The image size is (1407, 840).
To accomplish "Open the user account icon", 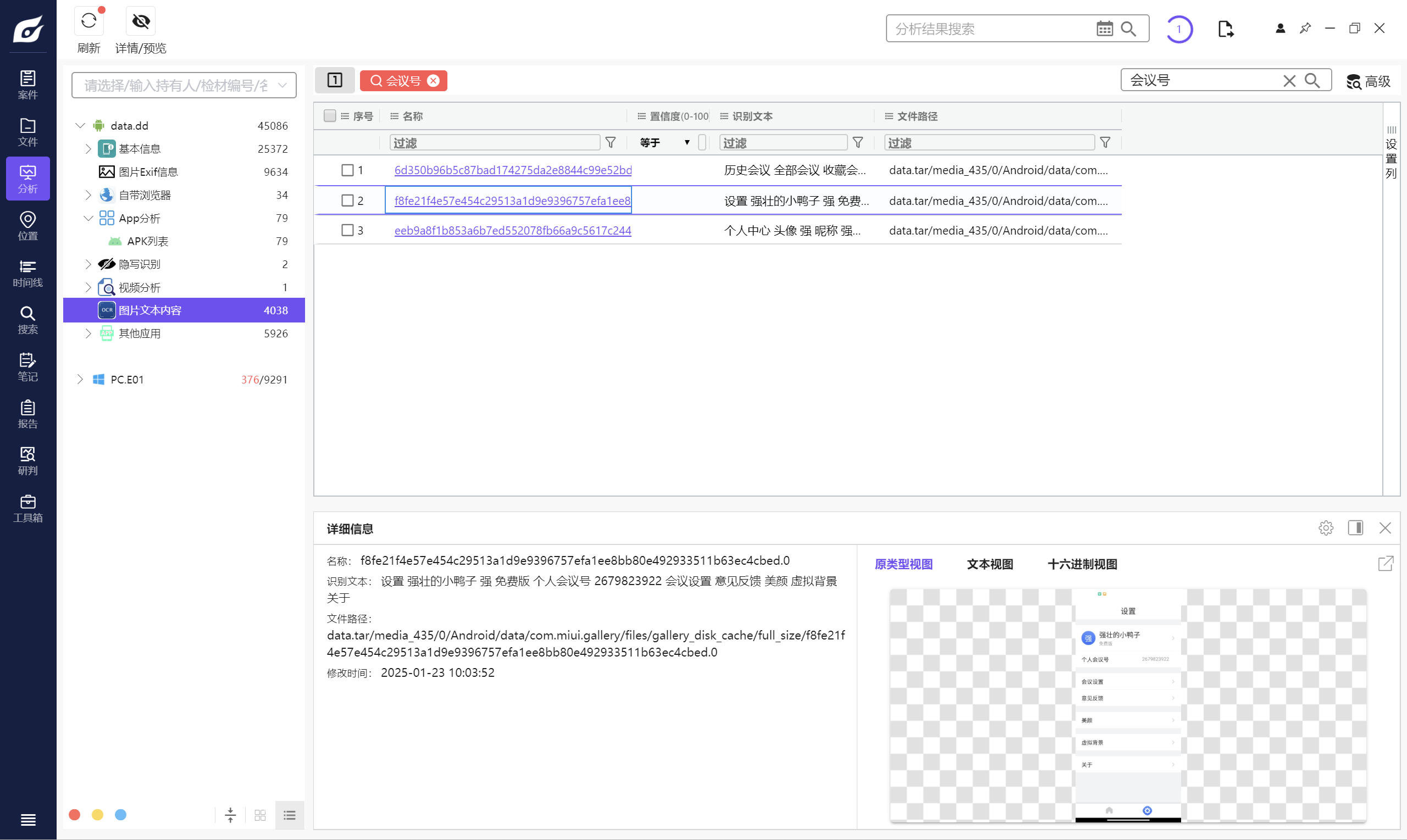I will pos(1280,27).
